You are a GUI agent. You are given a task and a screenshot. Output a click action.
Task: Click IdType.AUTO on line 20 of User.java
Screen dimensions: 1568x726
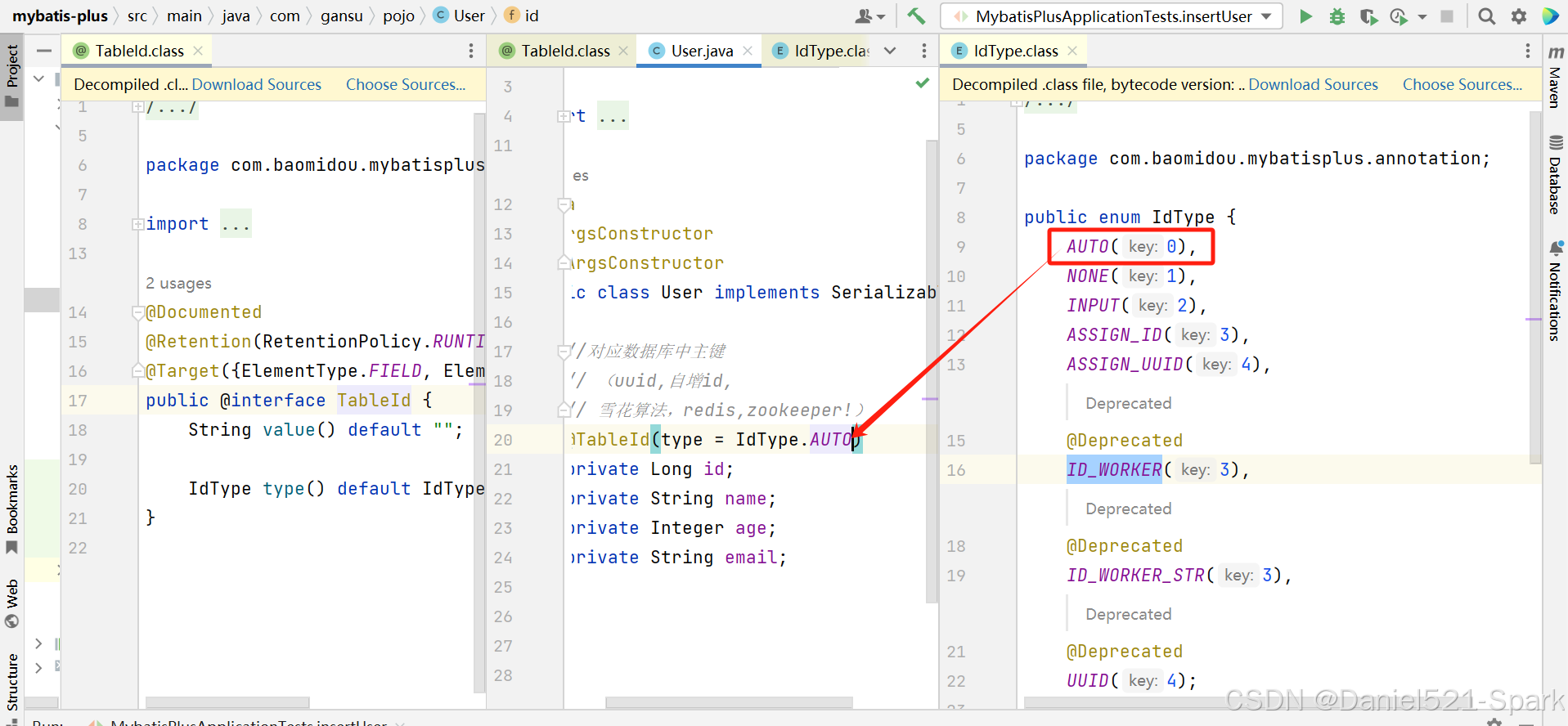pyautogui.click(x=794, y=440)
